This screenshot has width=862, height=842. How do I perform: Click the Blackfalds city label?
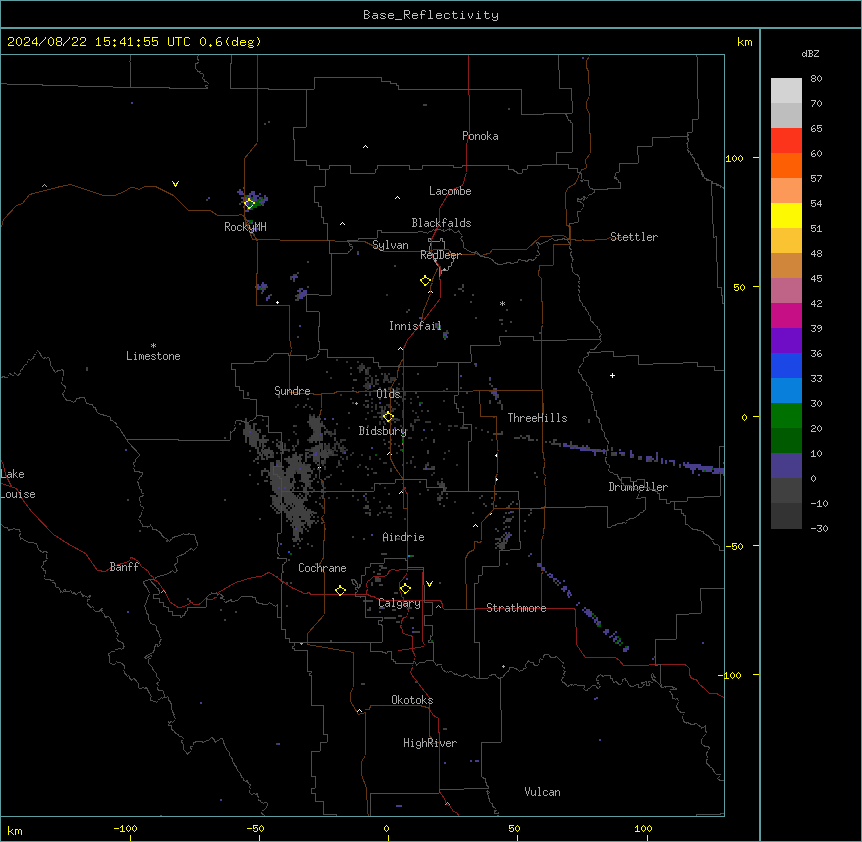click(x=441, y=223)
